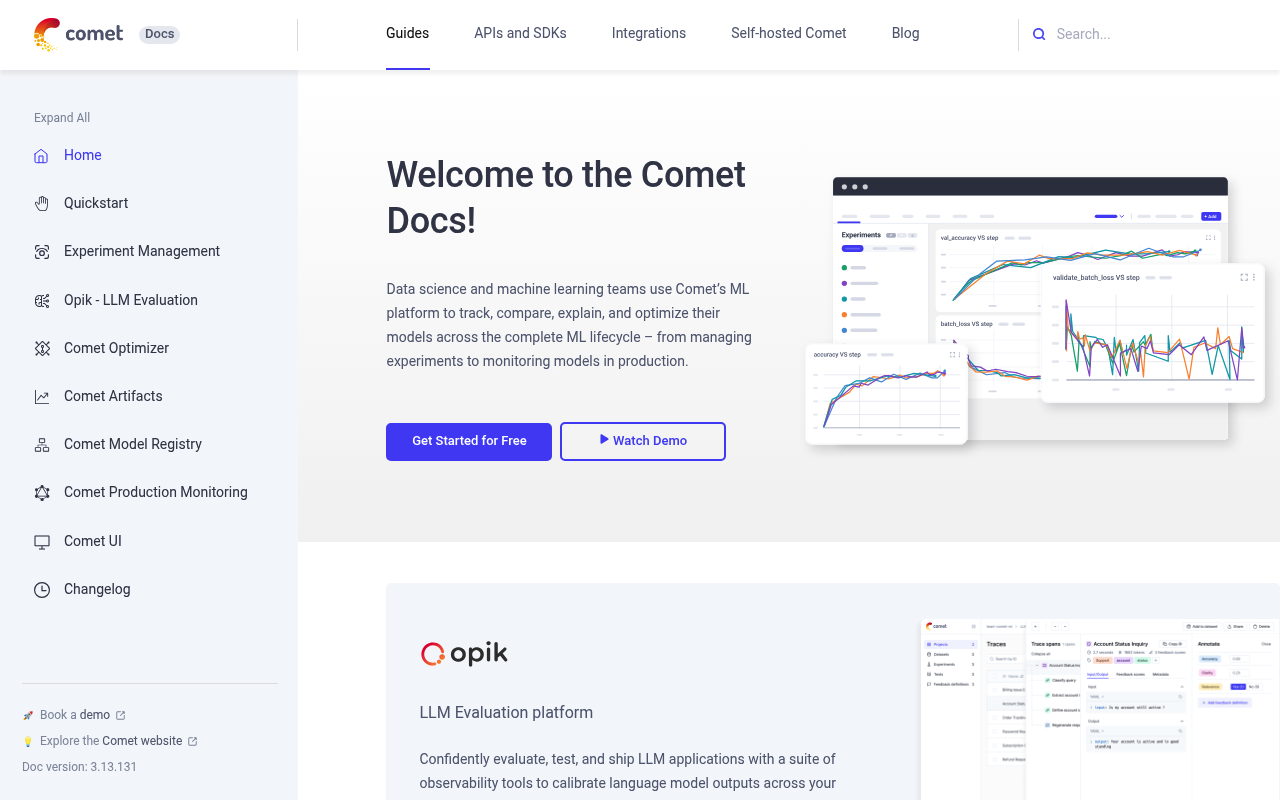Screen dimensions: 1280x800
Task: Click the Comet Model Registry icon
Action: [41, 445]
